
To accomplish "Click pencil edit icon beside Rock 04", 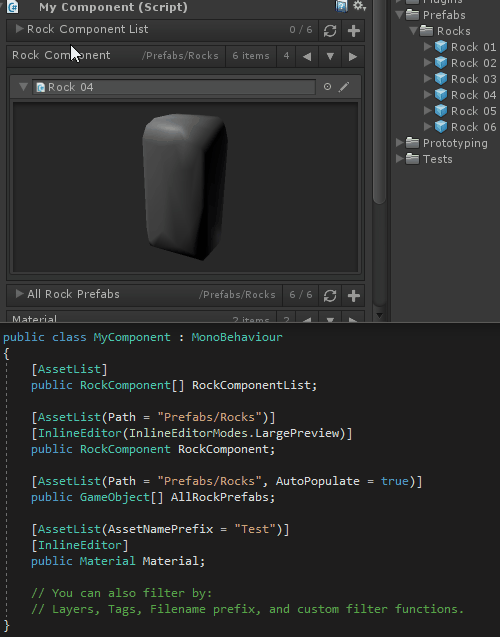I will 344,87.
